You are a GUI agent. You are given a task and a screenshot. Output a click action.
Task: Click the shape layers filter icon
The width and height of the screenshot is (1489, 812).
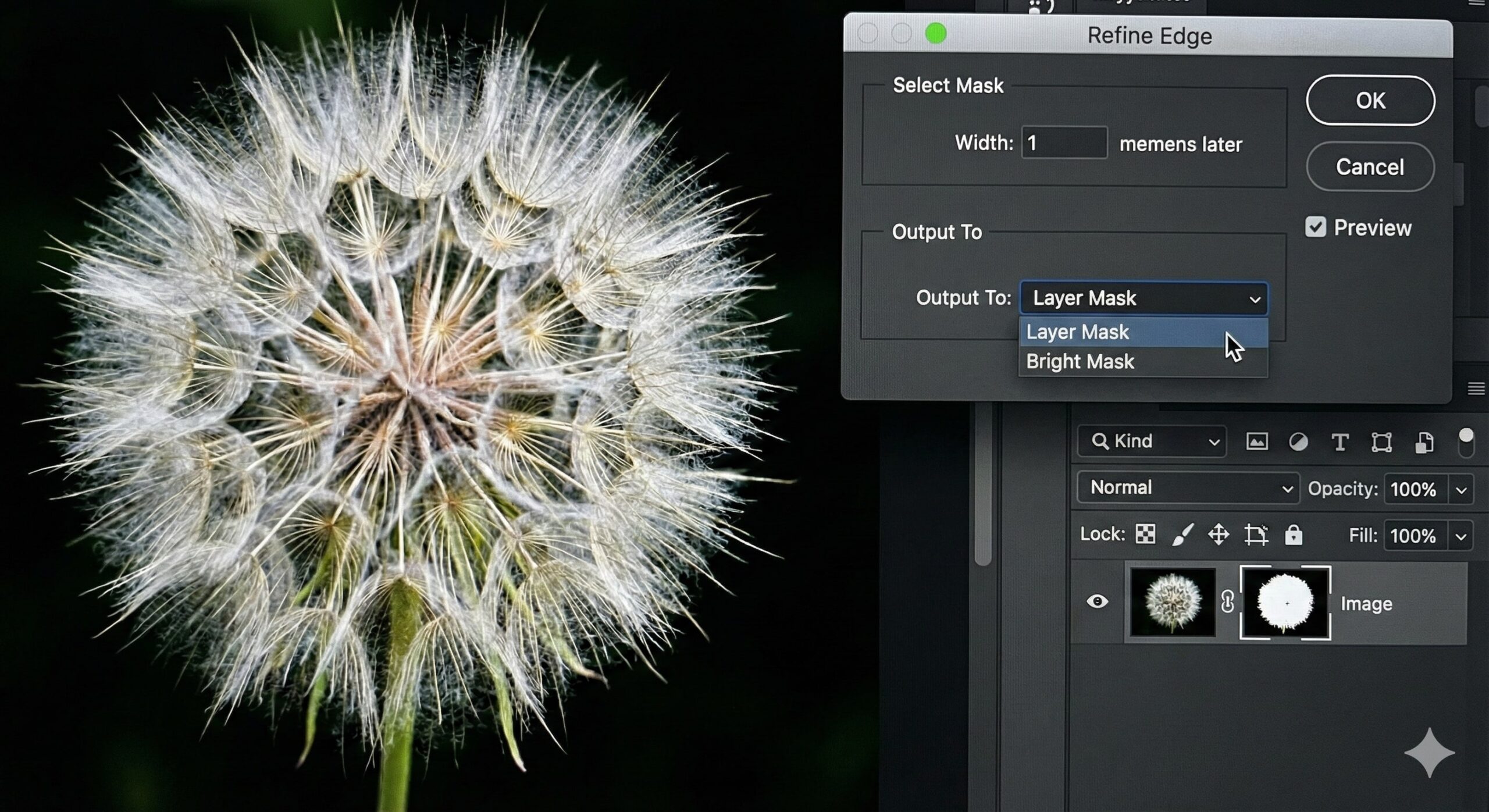point(1381,441)
